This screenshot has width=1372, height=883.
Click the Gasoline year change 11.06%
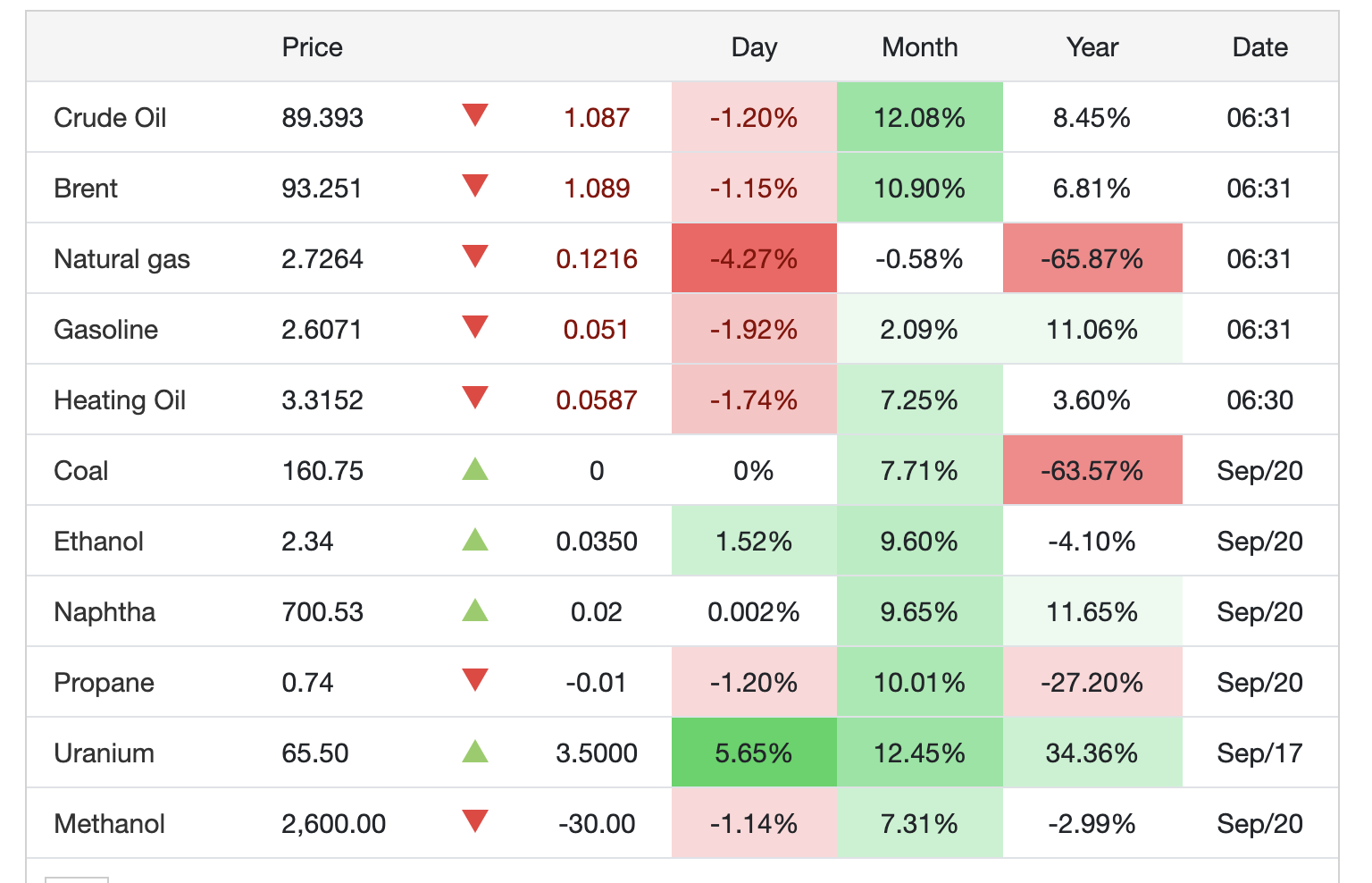point(1092,329)
